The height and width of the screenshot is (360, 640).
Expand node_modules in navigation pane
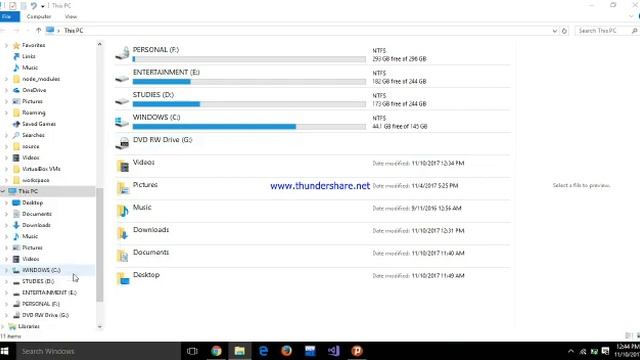point(6,79)
